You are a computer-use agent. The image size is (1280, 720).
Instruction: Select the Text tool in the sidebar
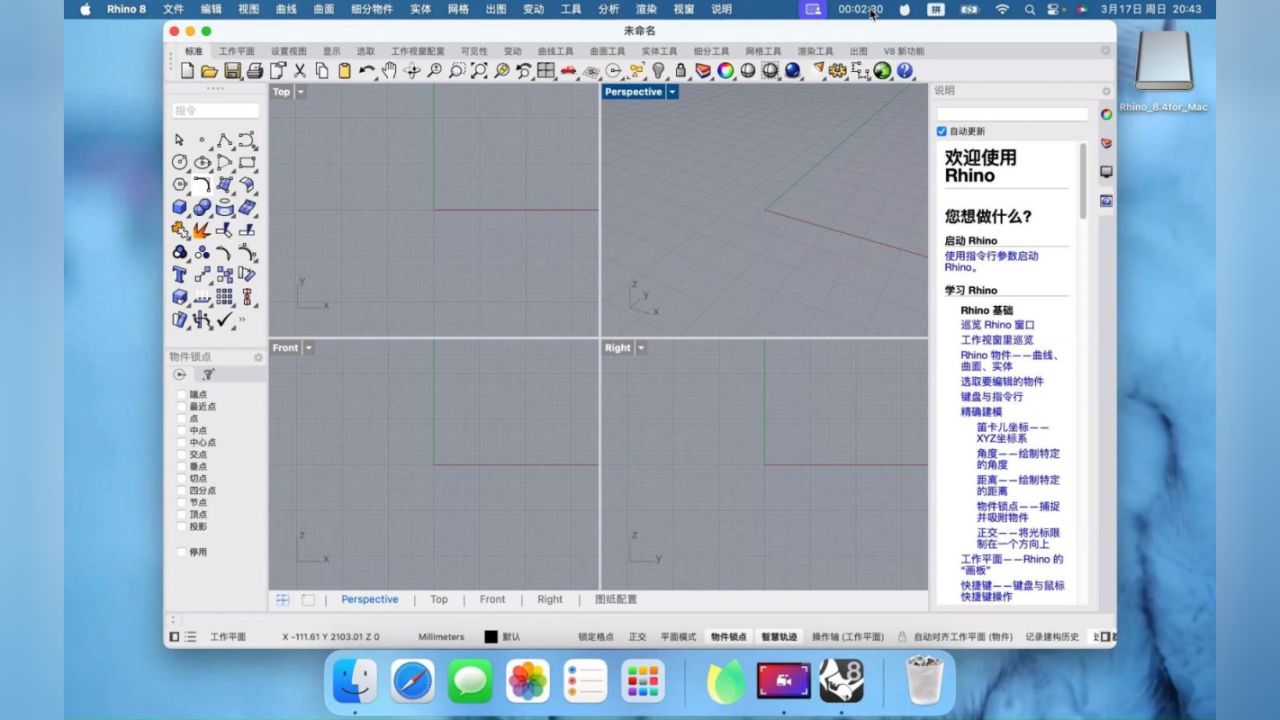pos(178,272)
